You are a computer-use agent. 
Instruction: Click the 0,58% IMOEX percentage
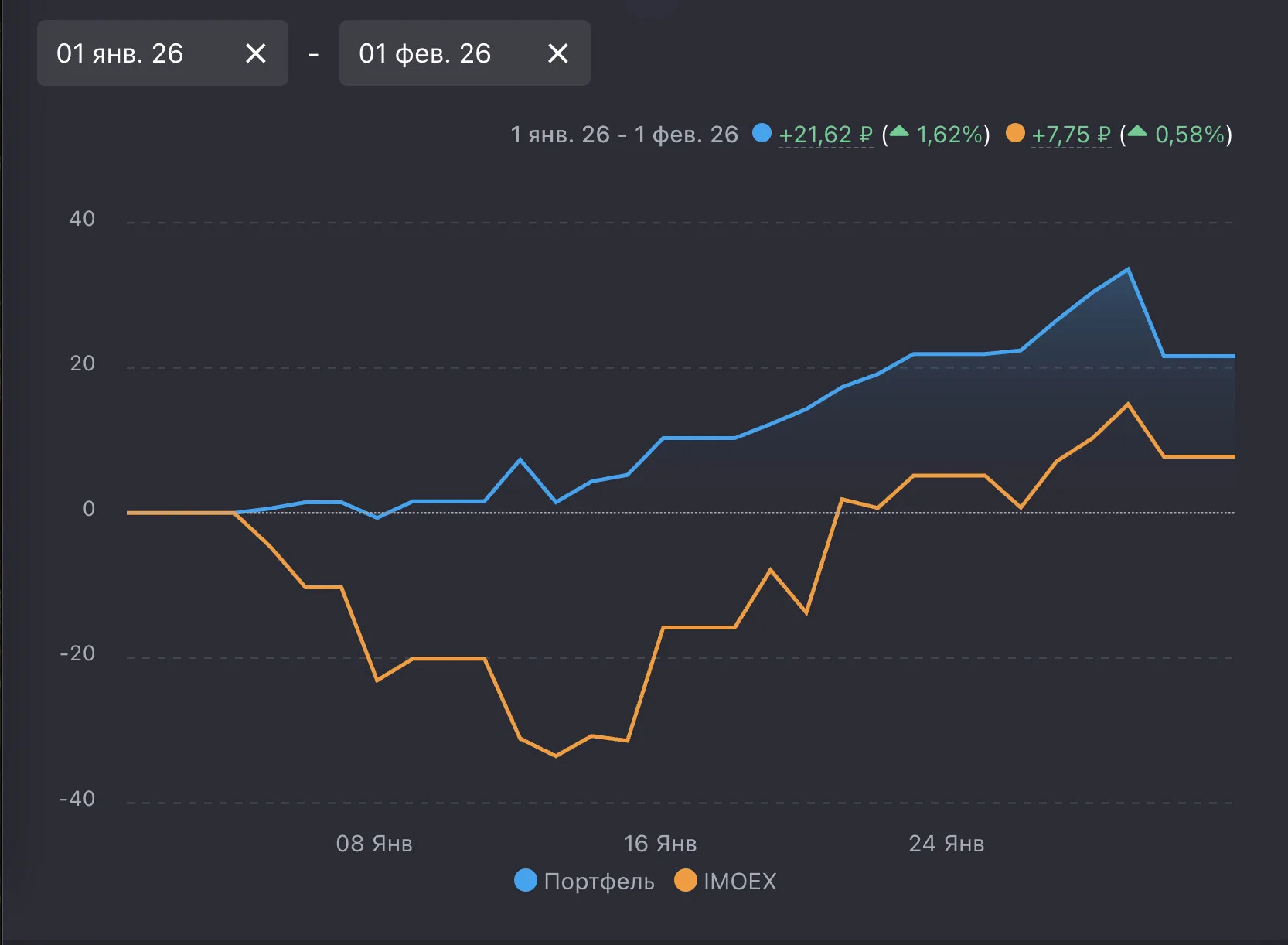(x=1190, y=135)
